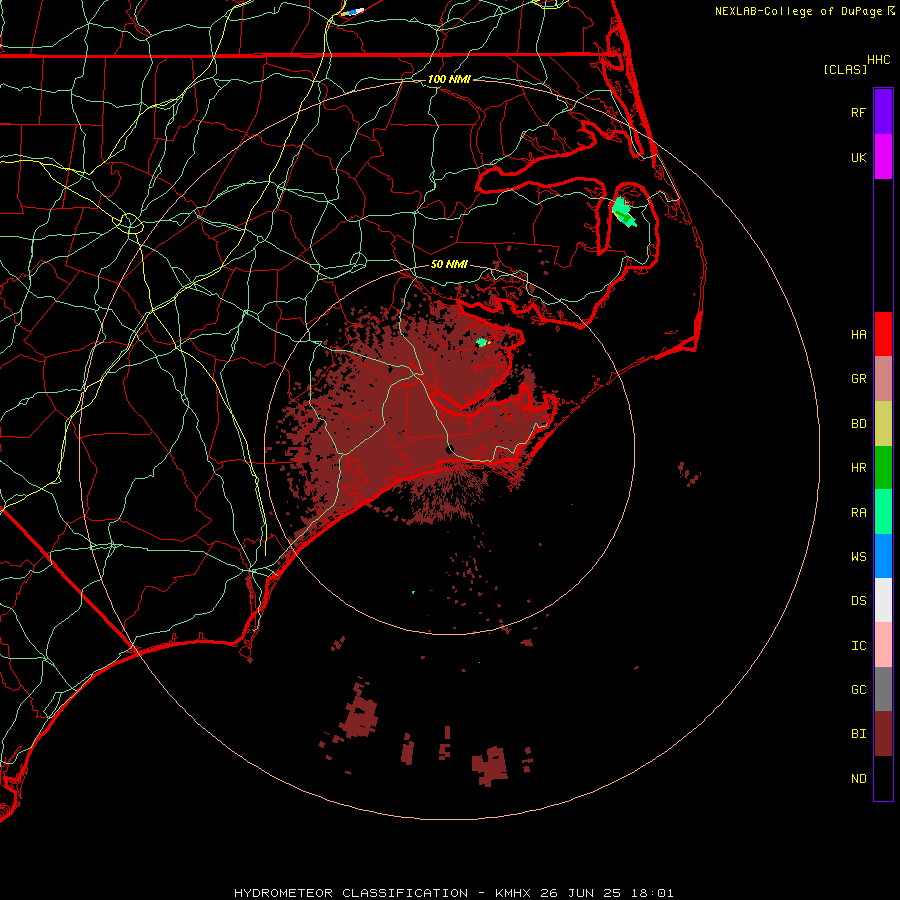Select the WS blue legend swatch
Screen dimensions: 900x900
pyautogui.click(x=883, y=556)
